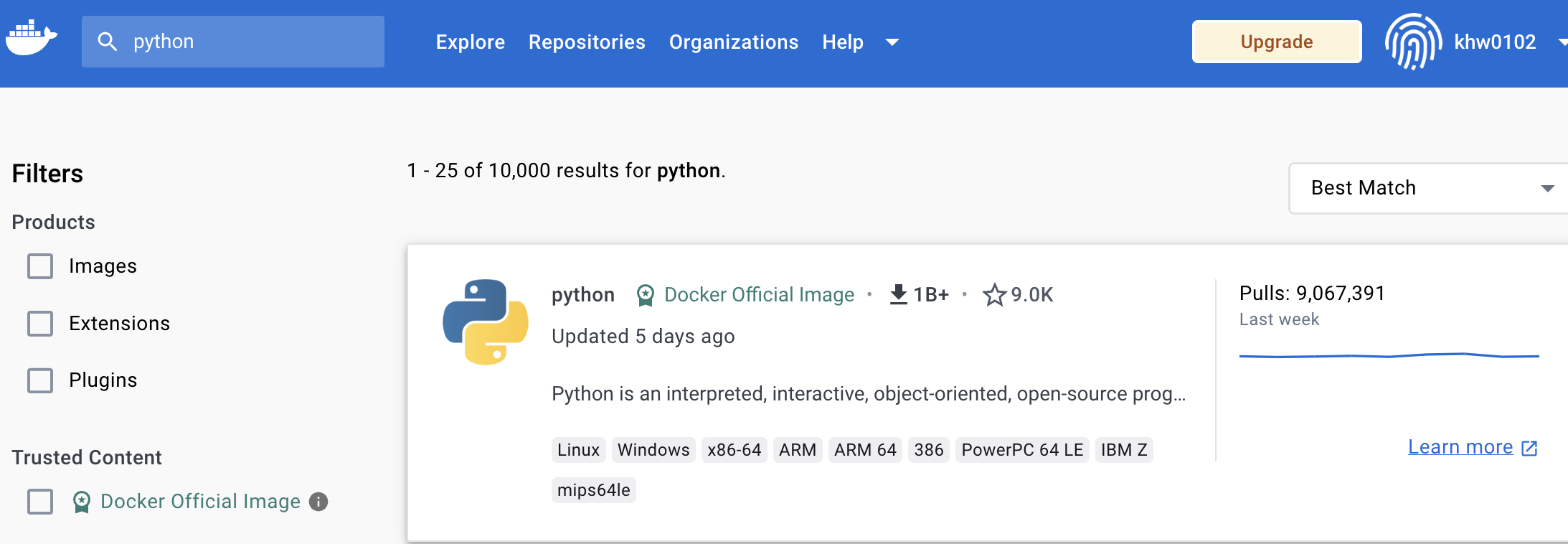Click the star rating icon

pos(994,294)
